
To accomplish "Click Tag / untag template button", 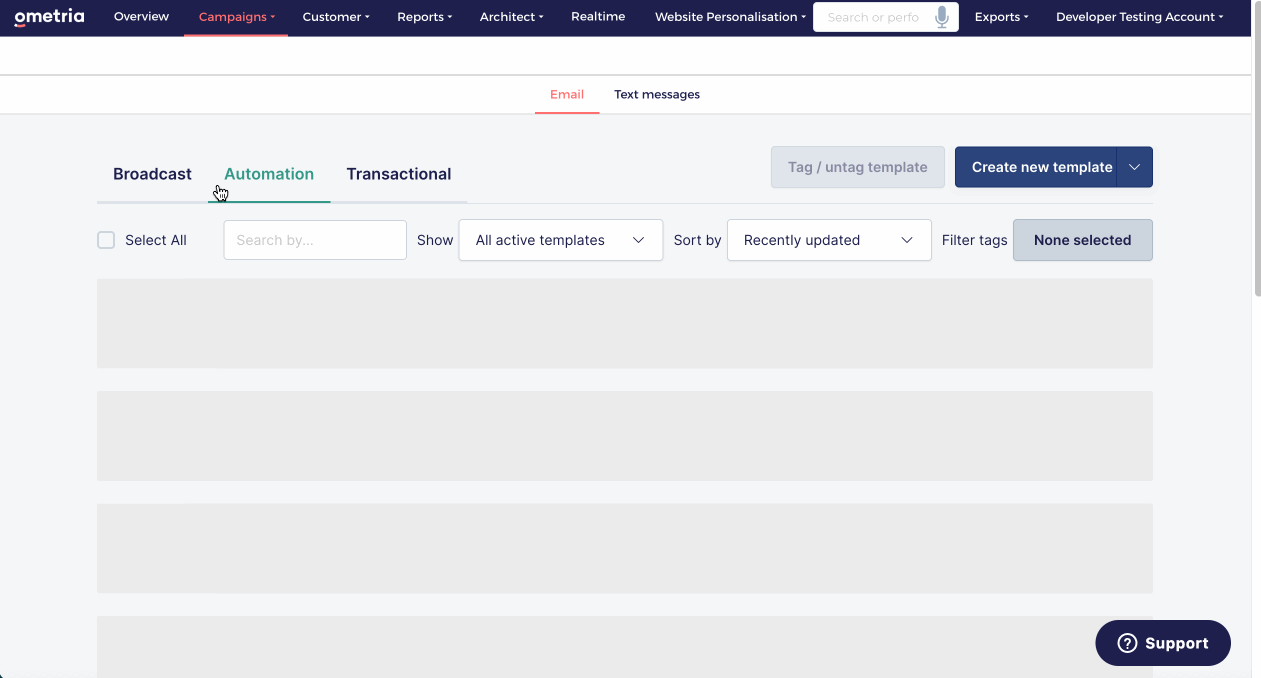I will pos(858,167).
